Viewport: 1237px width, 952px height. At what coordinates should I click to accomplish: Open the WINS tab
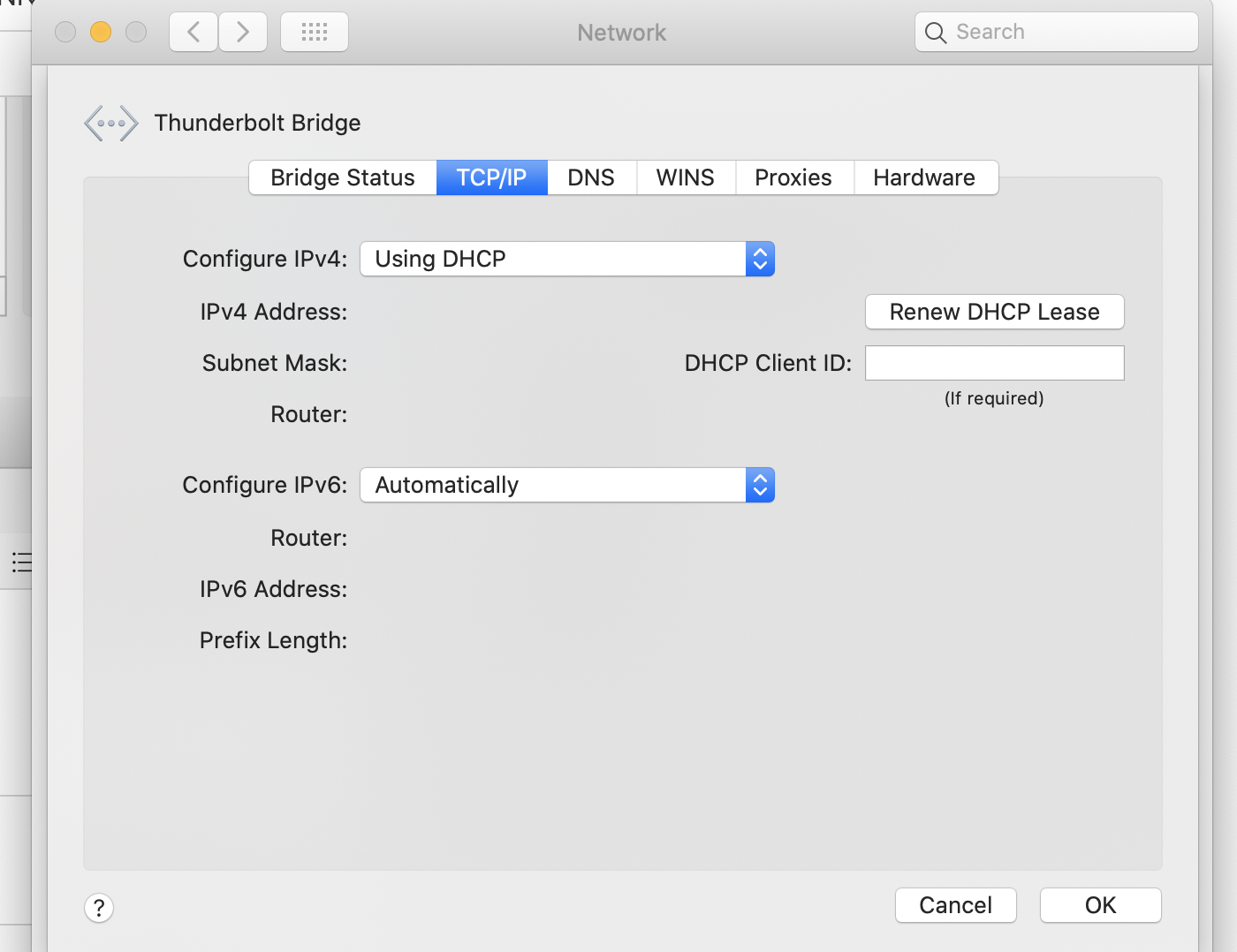pos(686,178)
